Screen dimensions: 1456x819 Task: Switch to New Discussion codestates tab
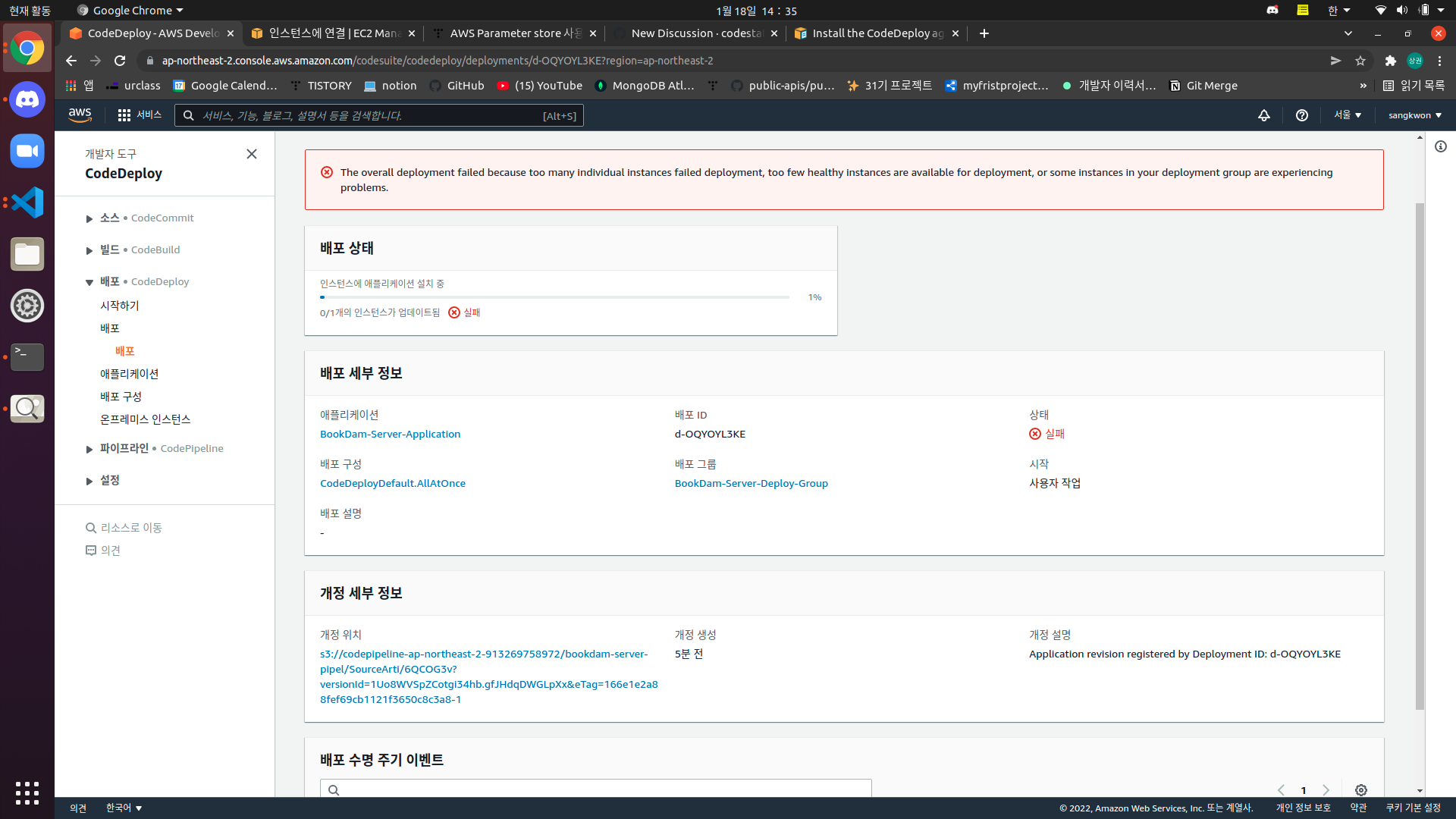tap(696, 33)
